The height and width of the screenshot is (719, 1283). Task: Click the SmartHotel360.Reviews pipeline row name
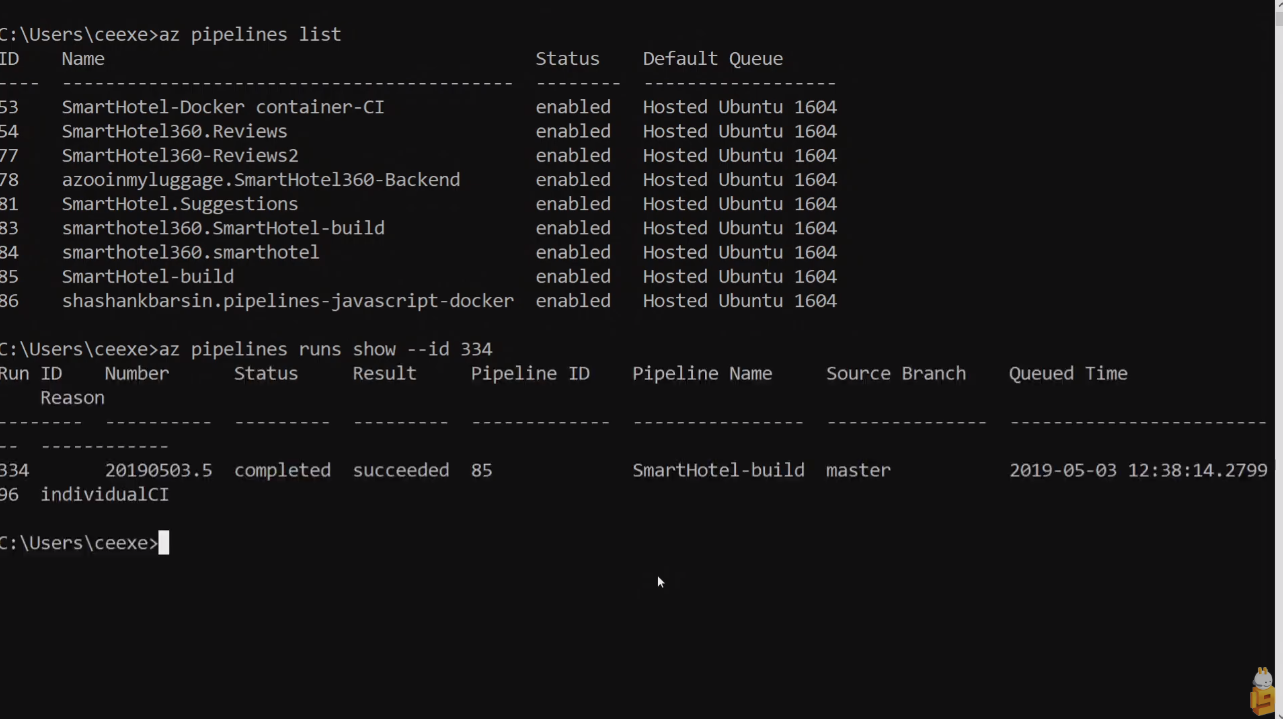click(x=174, y=131)
